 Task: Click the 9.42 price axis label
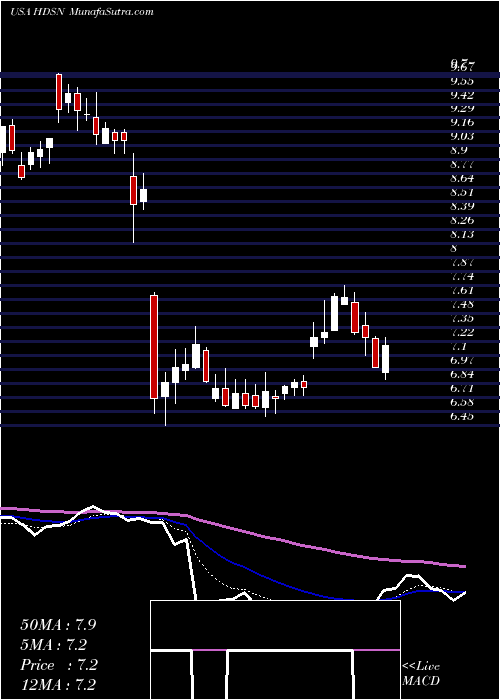[x=462, y=95]
